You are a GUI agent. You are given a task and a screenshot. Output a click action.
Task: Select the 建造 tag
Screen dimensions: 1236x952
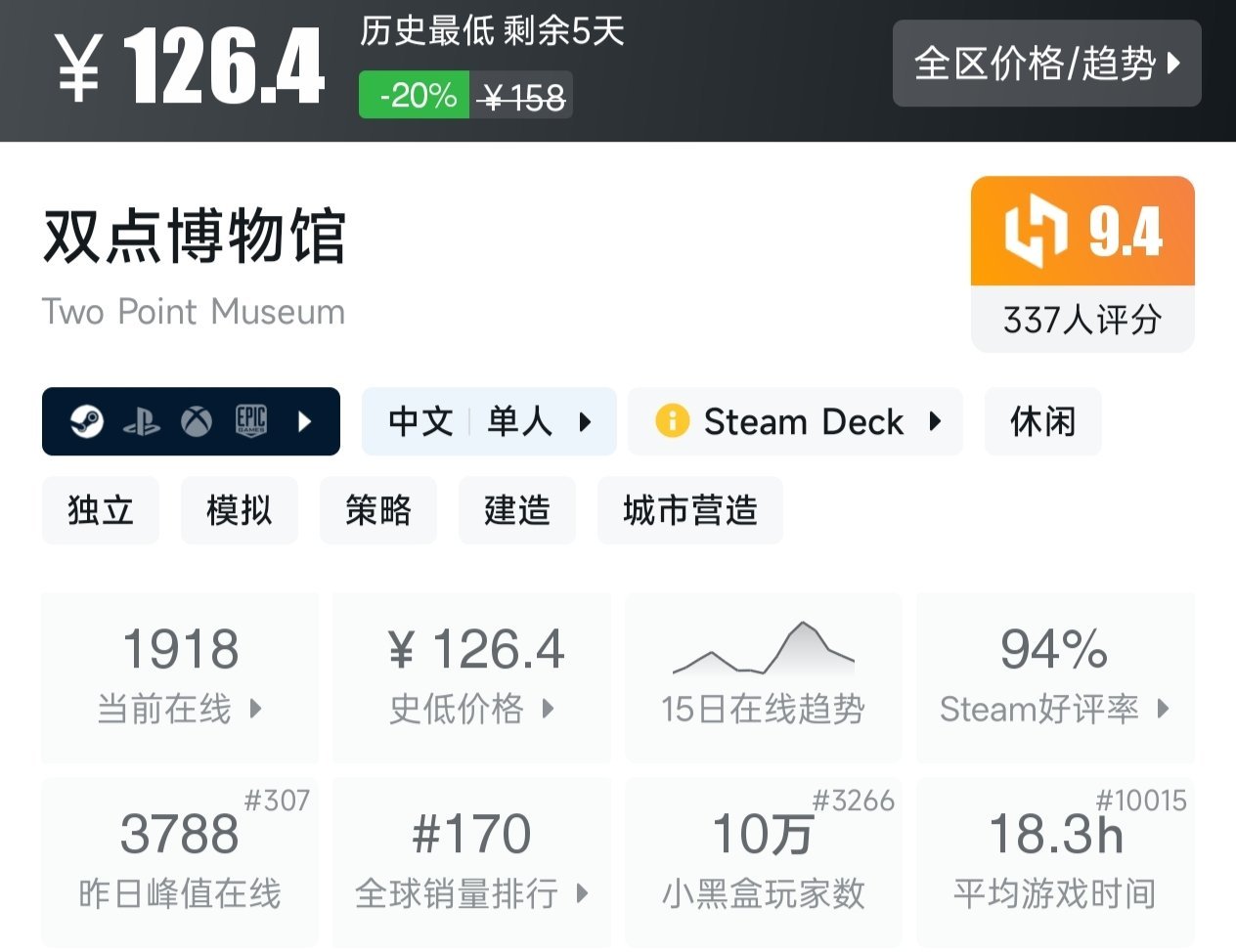517,510
